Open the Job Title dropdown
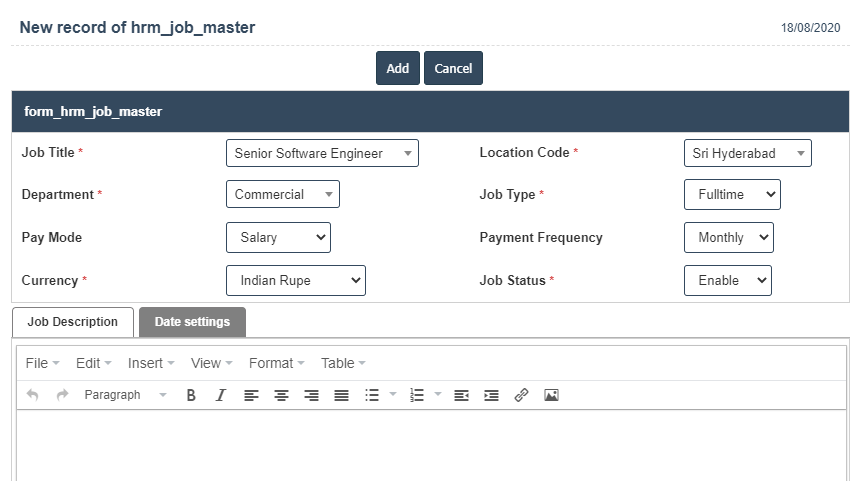The width and height of the screenshot is (863, 481). [322, 153]
